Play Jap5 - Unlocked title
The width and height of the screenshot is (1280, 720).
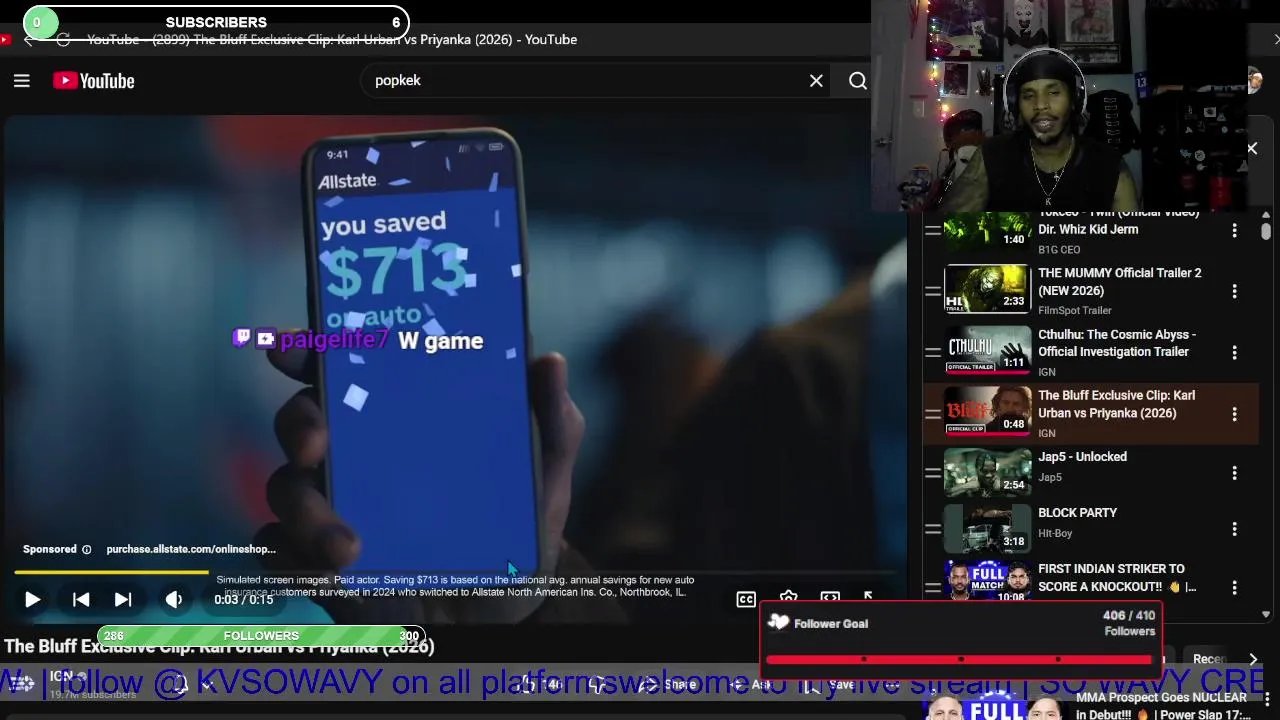pyautogui.click(x=1082, y=457)
